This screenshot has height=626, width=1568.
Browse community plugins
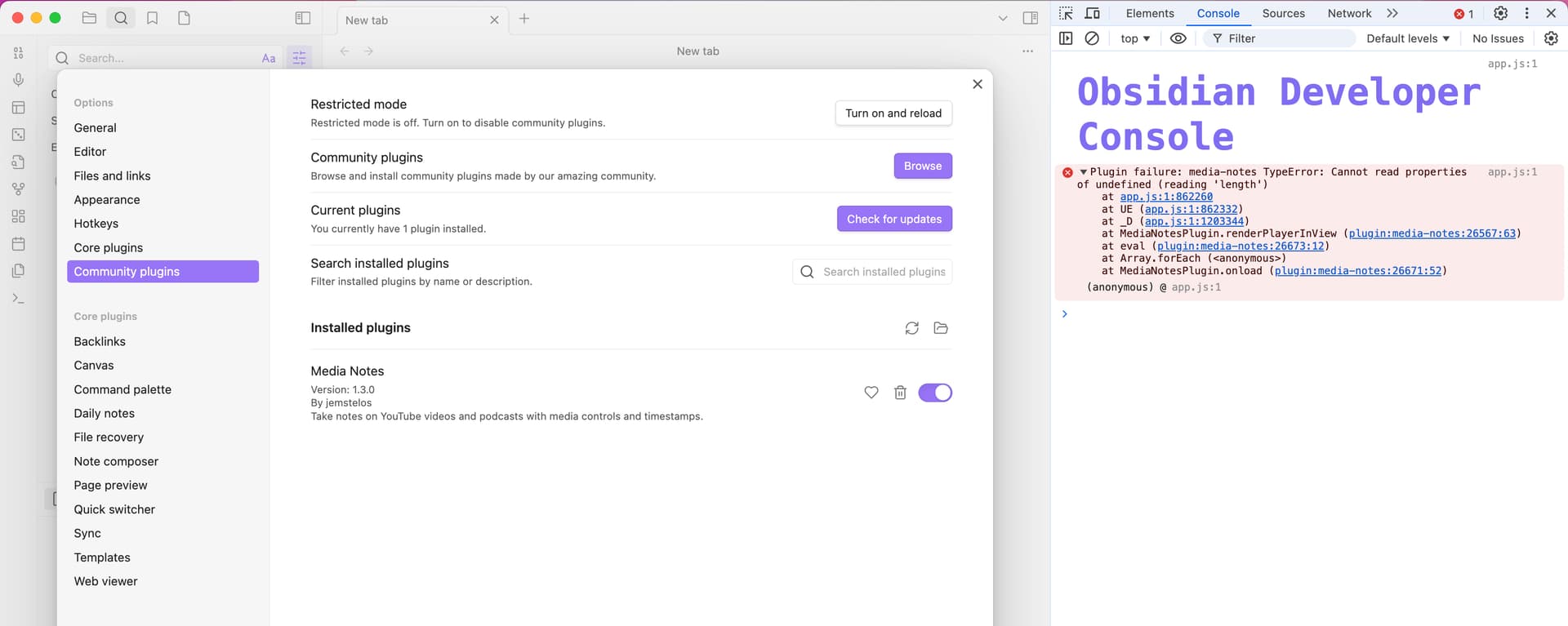(x=923, y=166)
